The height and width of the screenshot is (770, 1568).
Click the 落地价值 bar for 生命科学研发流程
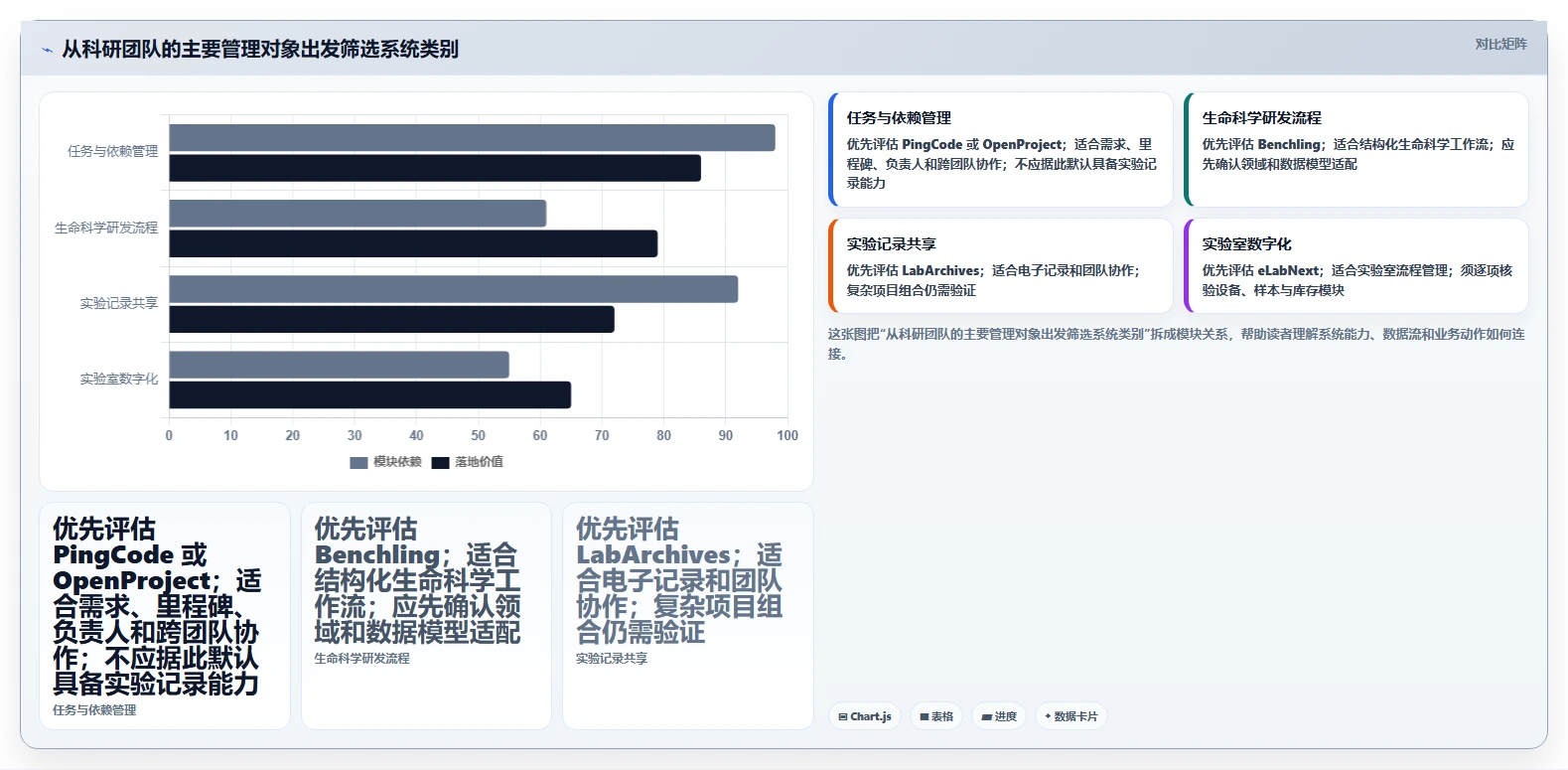413,243
